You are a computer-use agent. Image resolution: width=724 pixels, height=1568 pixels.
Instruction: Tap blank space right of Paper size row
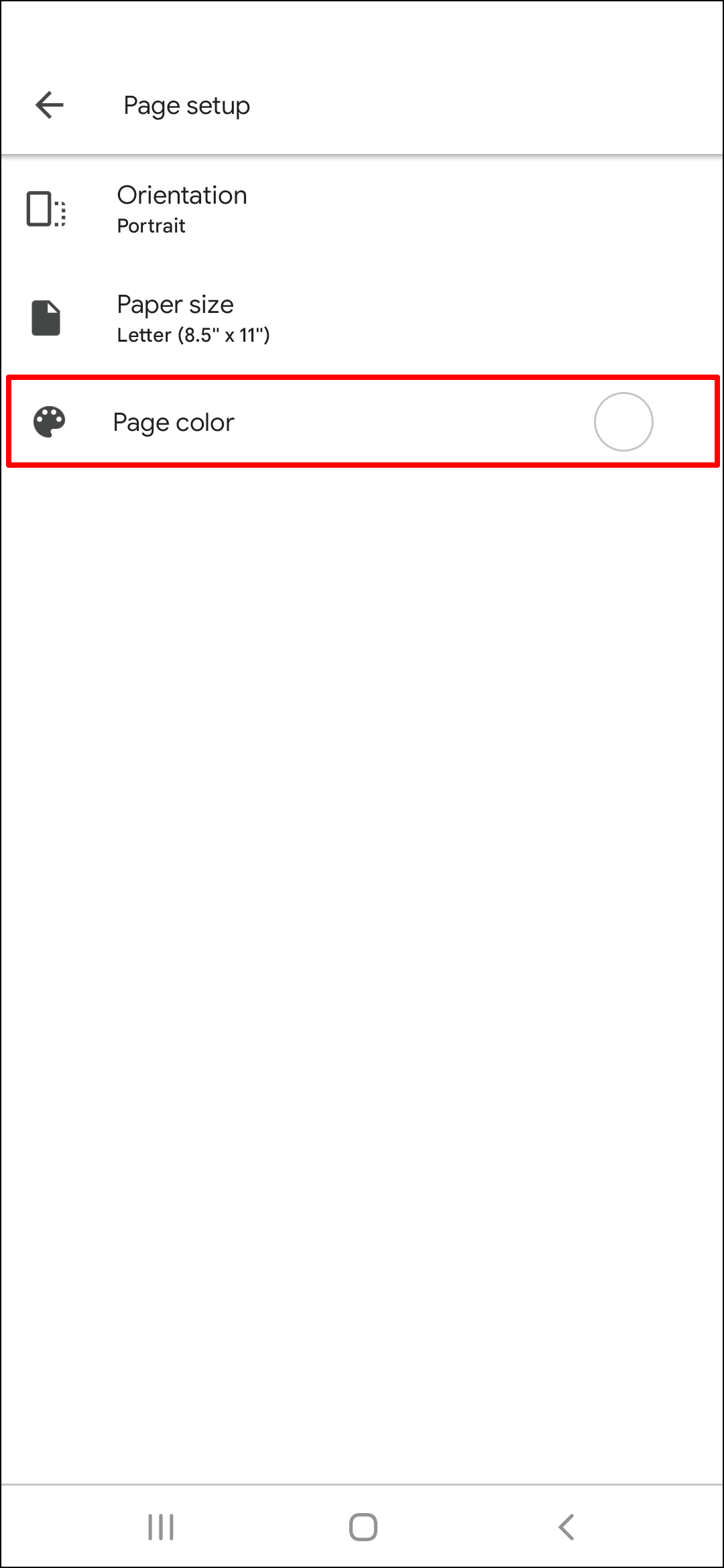pos(496,318)
